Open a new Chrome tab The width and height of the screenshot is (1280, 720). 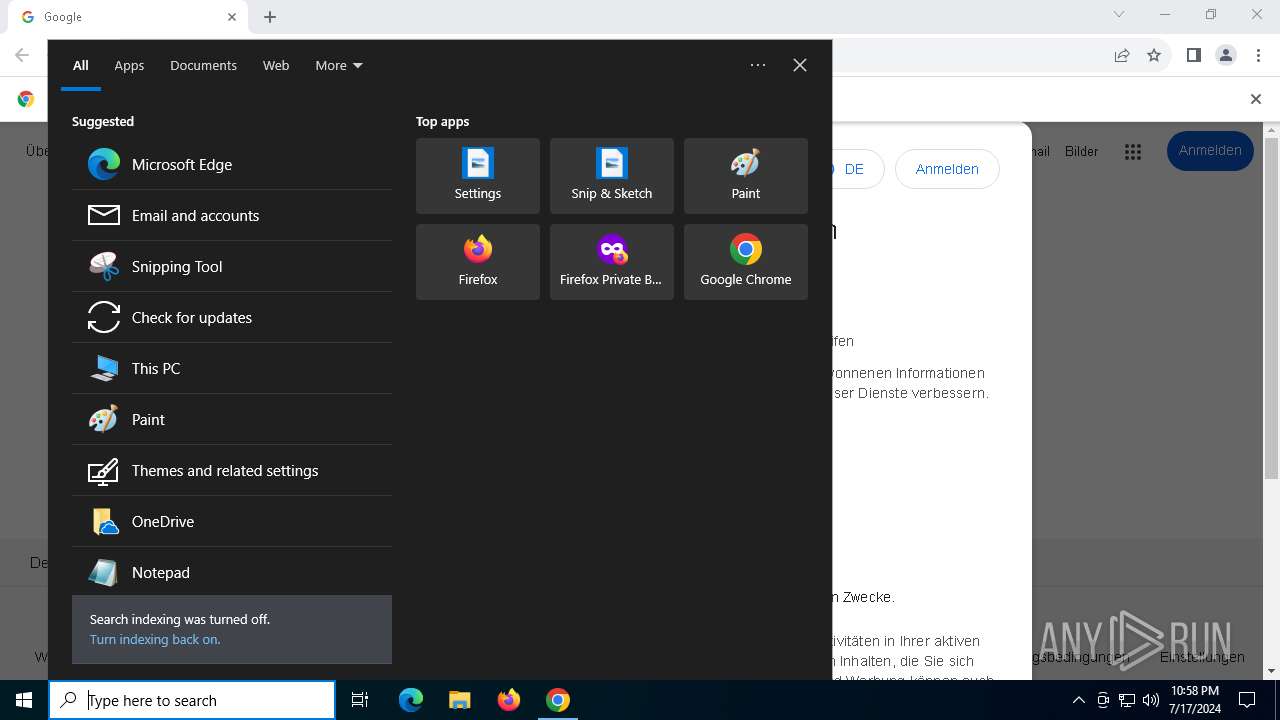(270, 17)
